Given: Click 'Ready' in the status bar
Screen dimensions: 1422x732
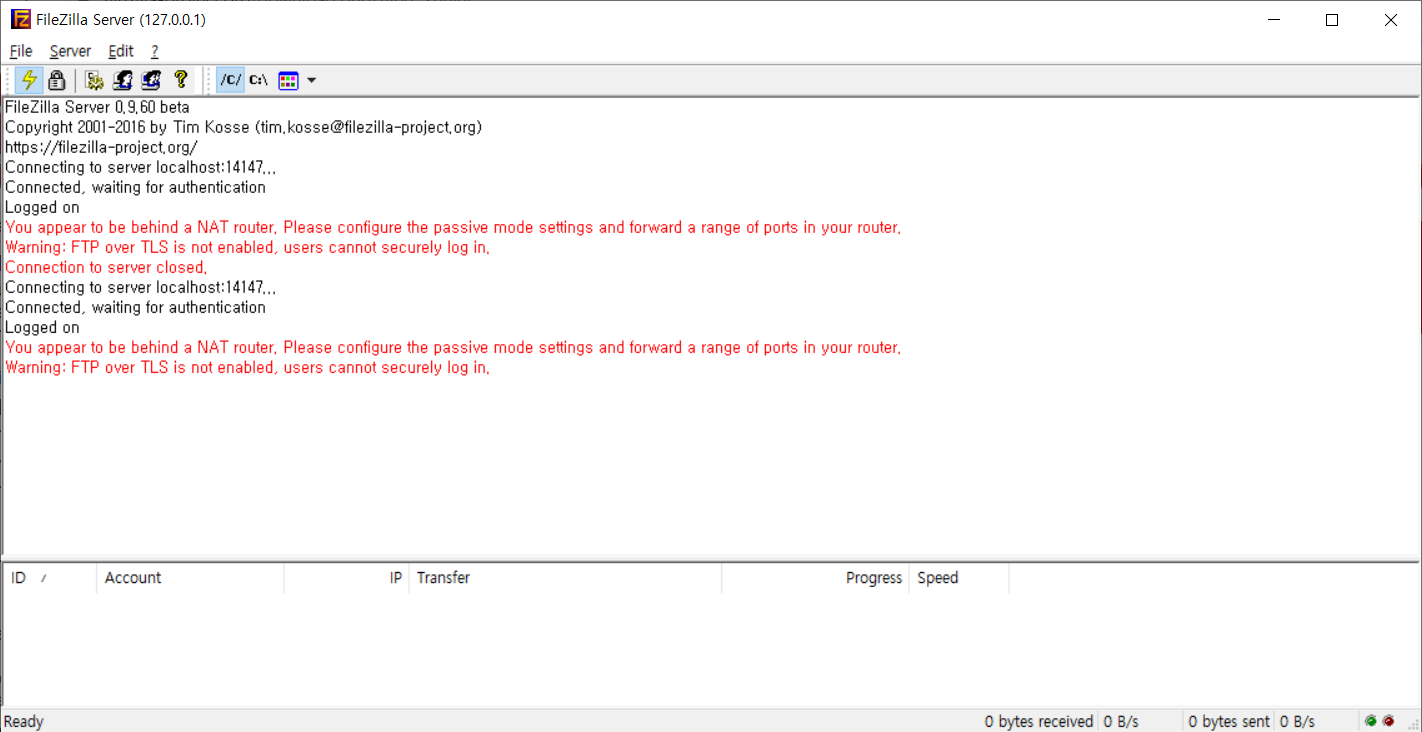Looking at the screenshot, I should (x=24, y=721).
